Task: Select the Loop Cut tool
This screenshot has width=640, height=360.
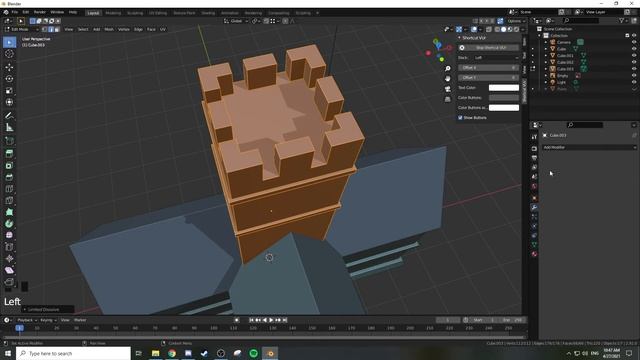Action: pos(9,189)
